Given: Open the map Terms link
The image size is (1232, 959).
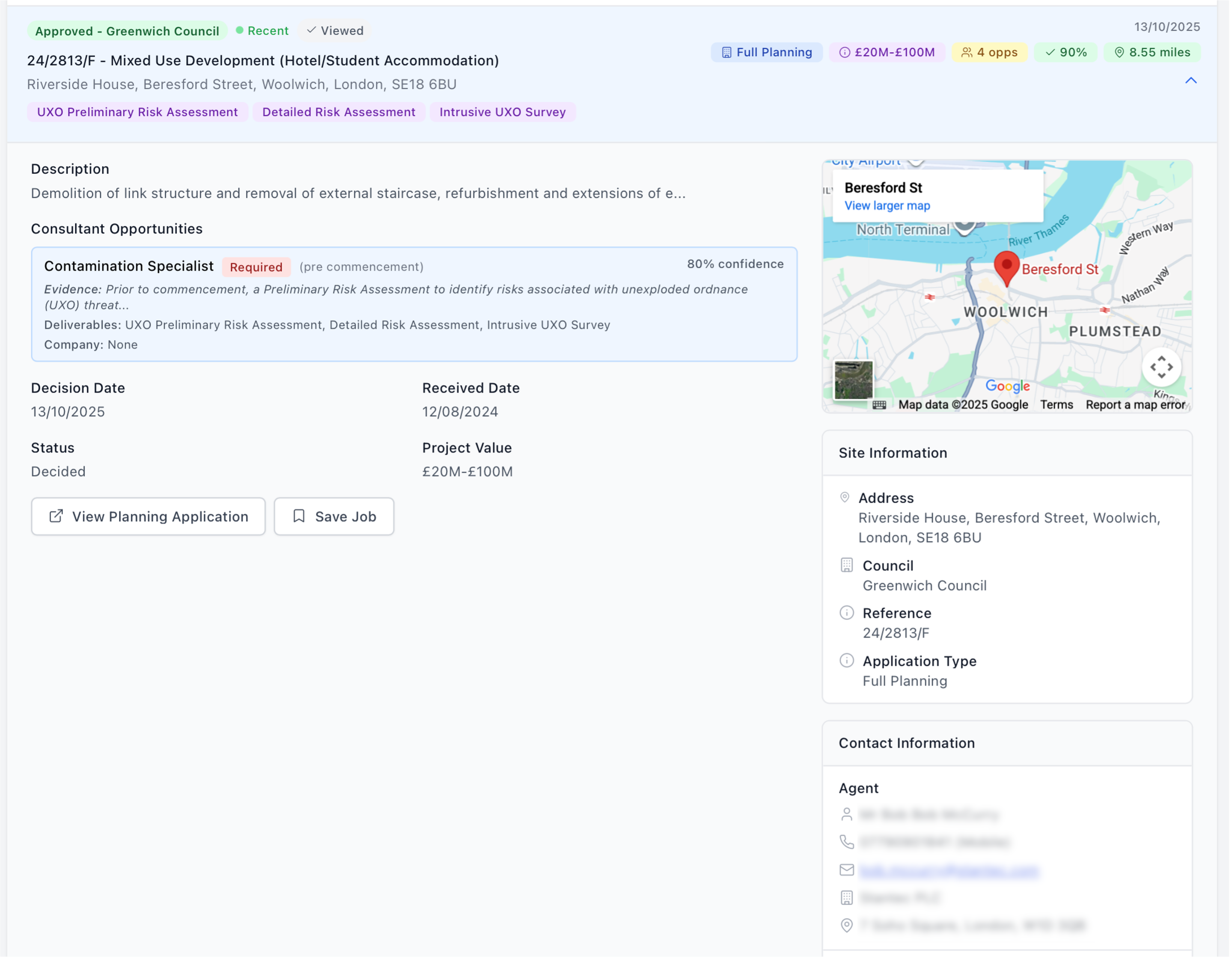Looking at the screenshot, I should [x=1059, y=405].
